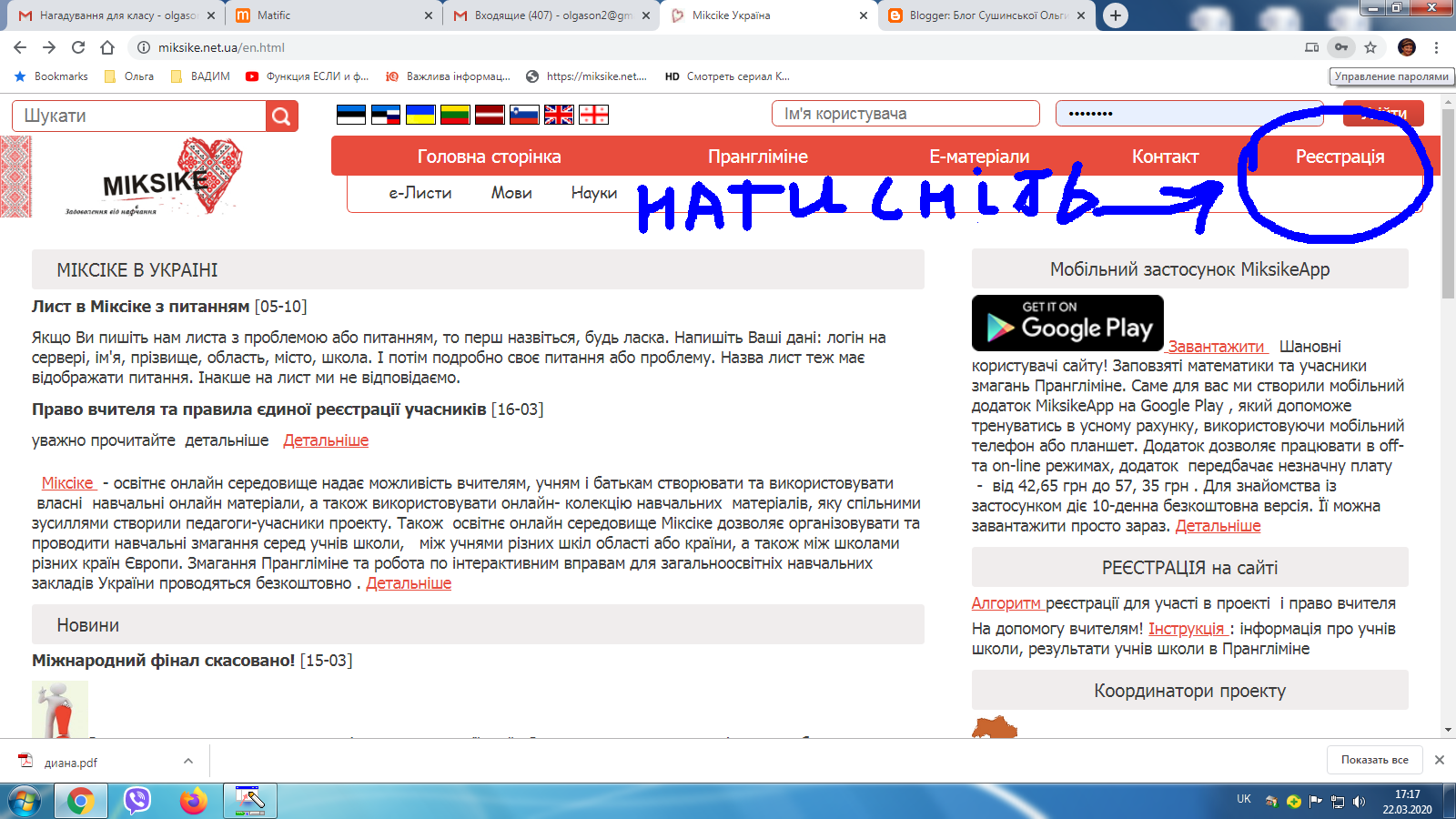Switch to Нагадування для класу tab
Viewport: 1456px width, 819px height.
pos(116,15)
